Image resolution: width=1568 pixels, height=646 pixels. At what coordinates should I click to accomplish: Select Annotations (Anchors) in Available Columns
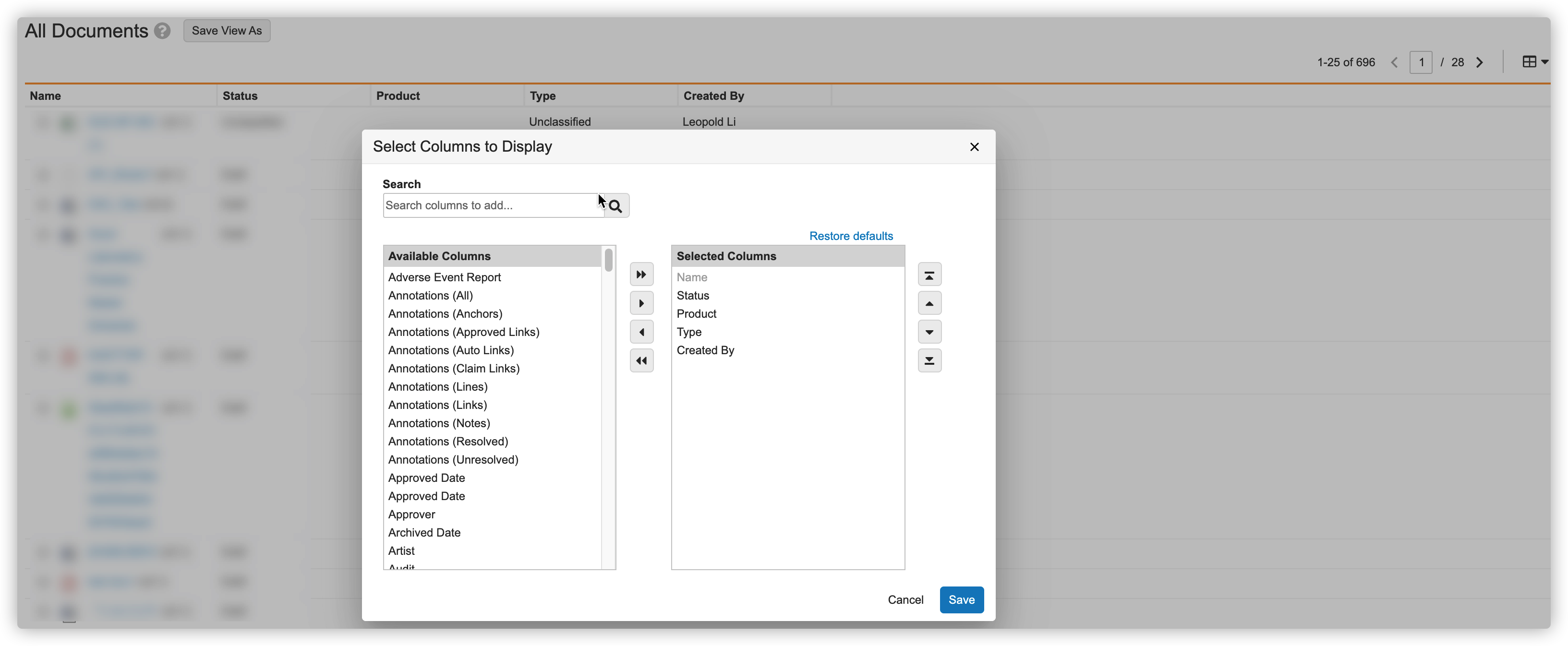tap(445, 313)
